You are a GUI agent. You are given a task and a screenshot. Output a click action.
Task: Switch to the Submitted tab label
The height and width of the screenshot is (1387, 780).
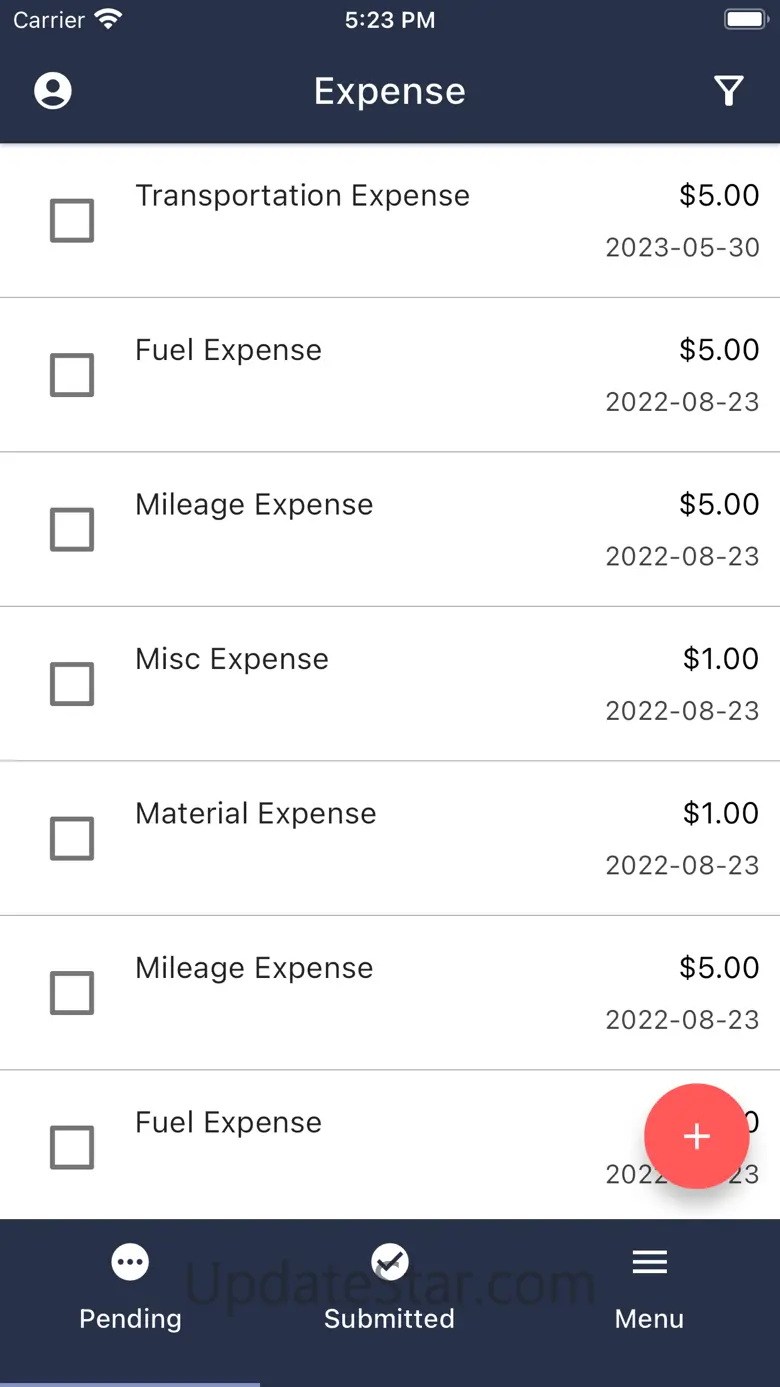[389, 1318]
